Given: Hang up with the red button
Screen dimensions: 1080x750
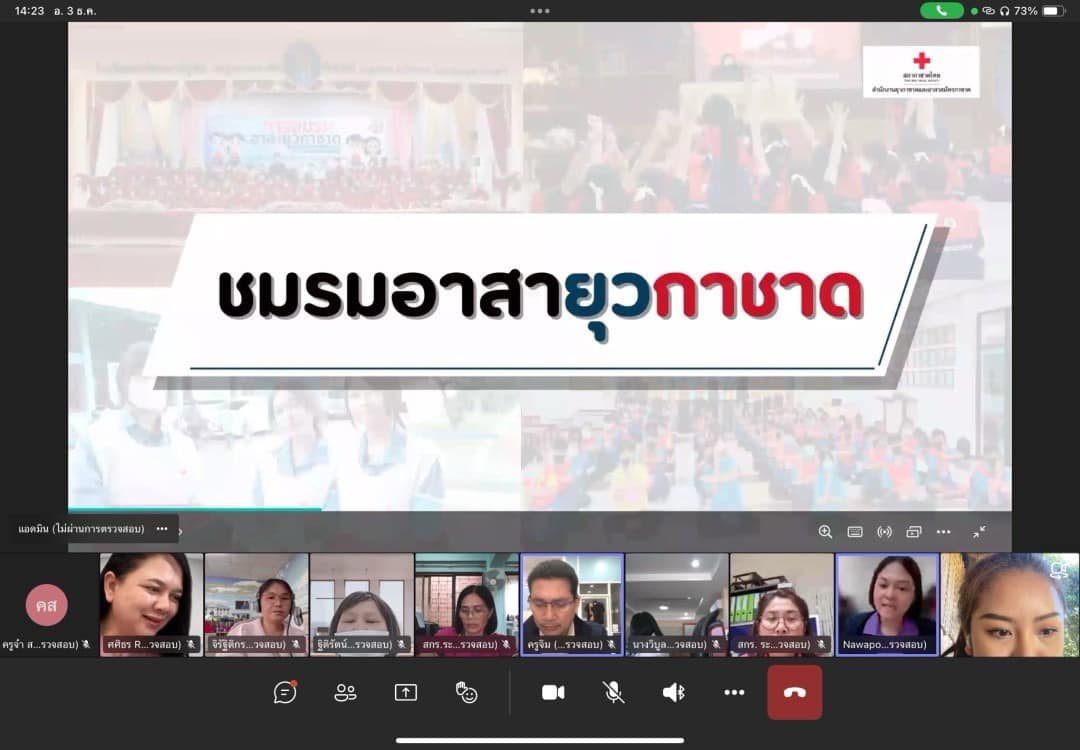Looking at the screenshot, I should 794,692.
